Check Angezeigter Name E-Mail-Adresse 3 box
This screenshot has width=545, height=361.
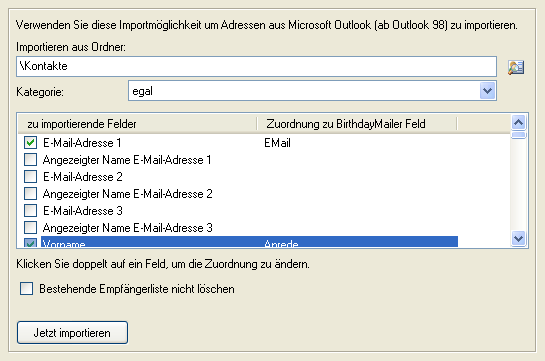click(30, 228)
